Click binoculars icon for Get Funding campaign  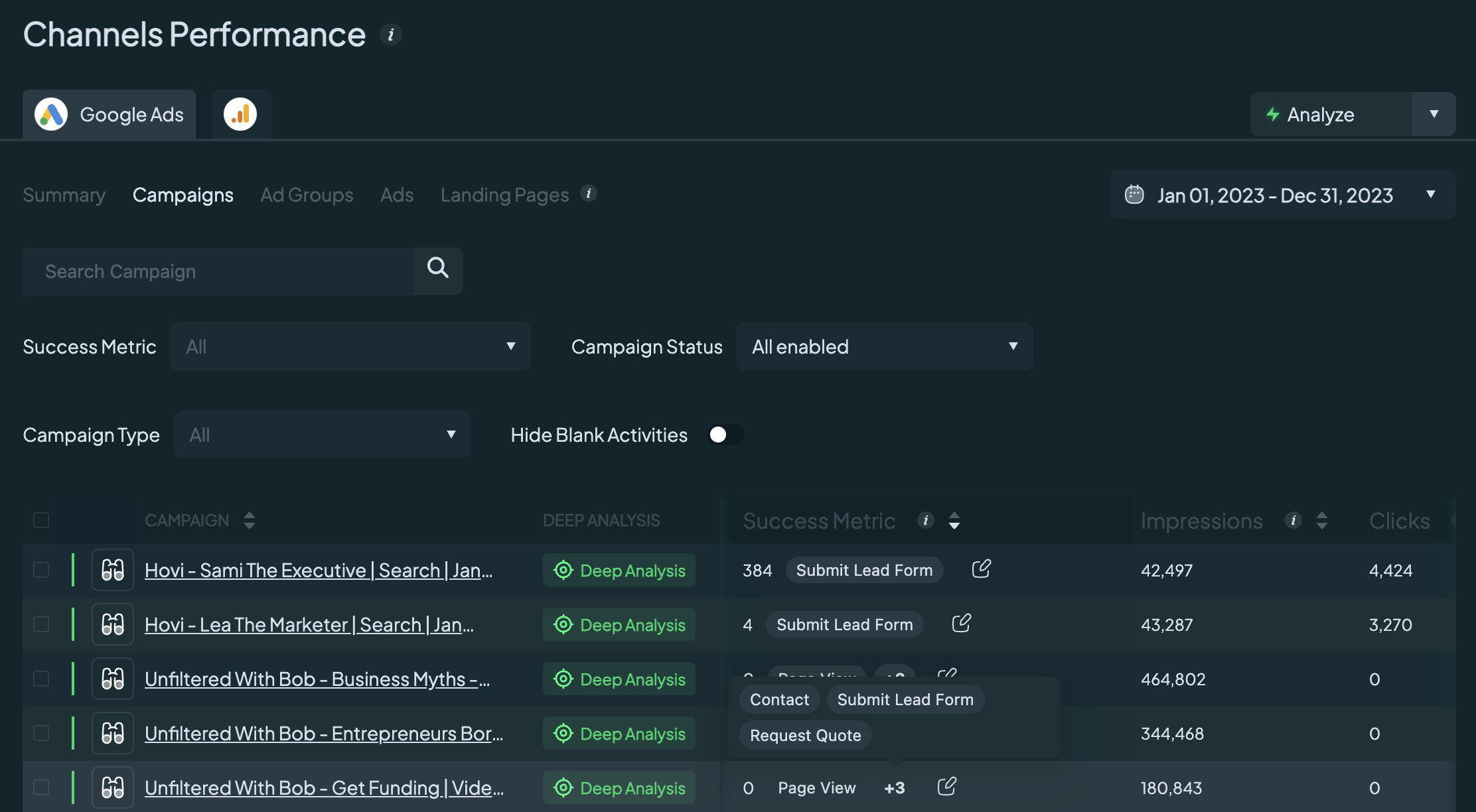click(x=113, y=787)
